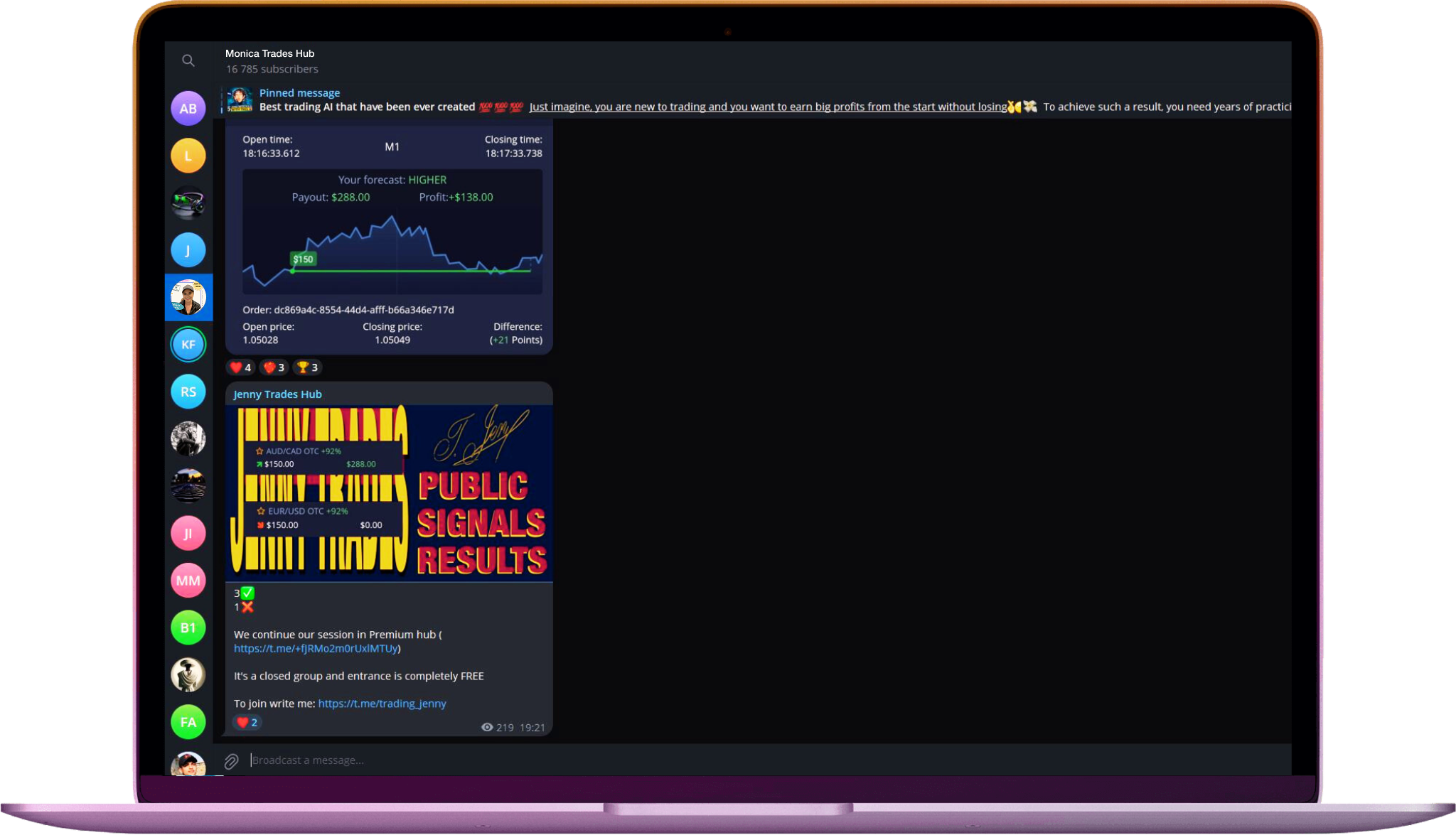Image resolution: width=1456 pixels, height=835 pixels.
Task: Open the KF avatar chat
Action: click(x=188, y=345)
